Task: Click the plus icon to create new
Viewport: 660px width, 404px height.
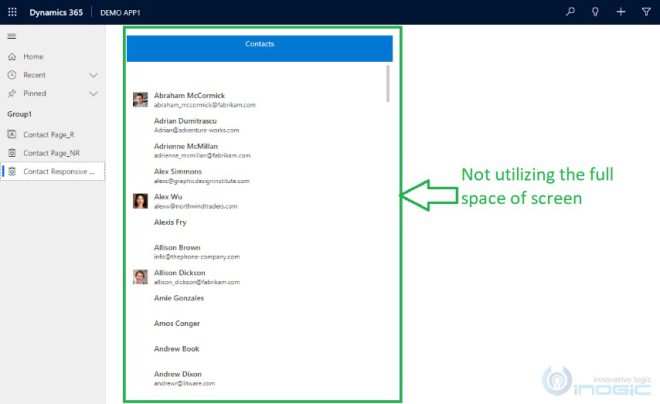Action: 621,12
